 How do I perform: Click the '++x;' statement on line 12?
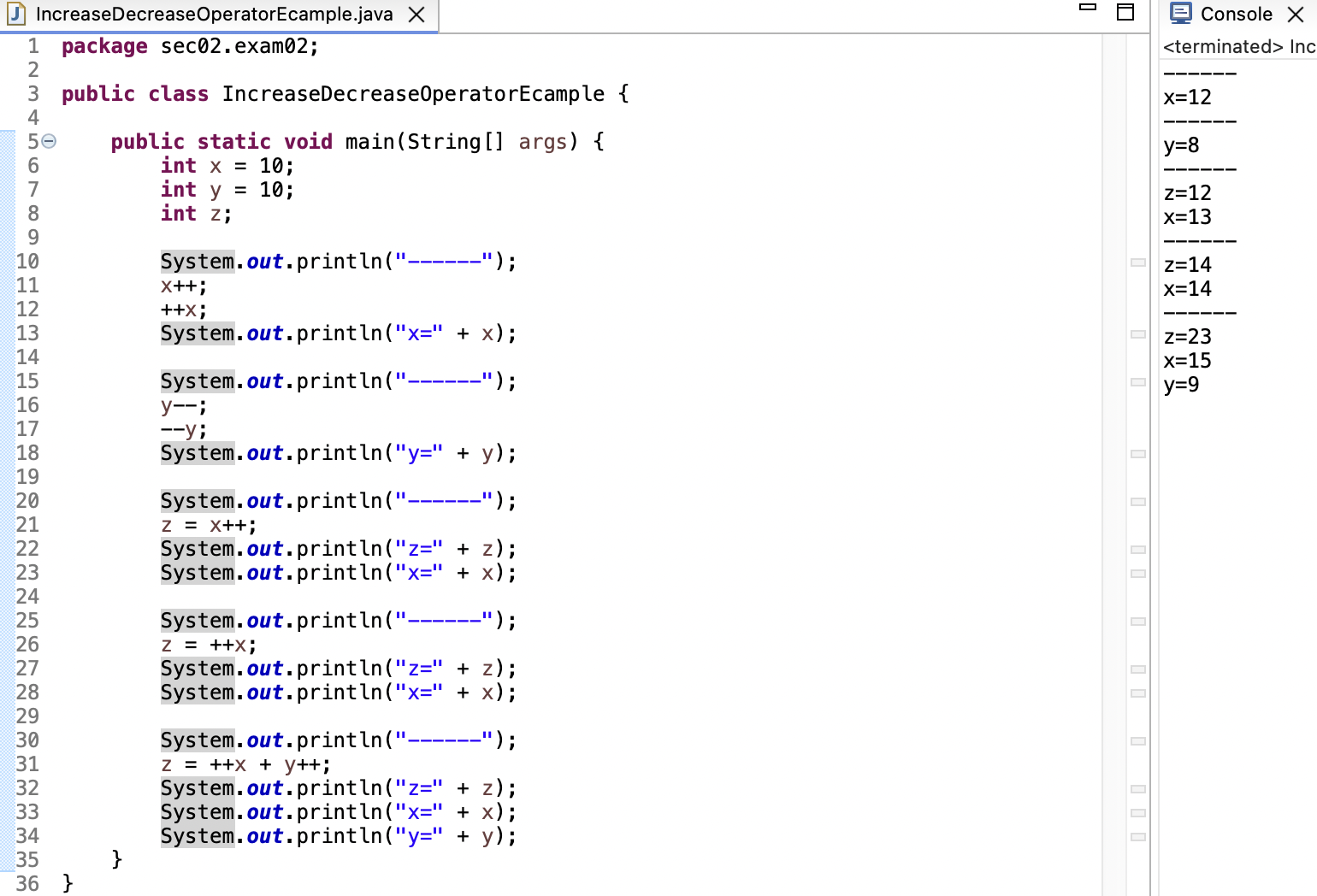184,309
